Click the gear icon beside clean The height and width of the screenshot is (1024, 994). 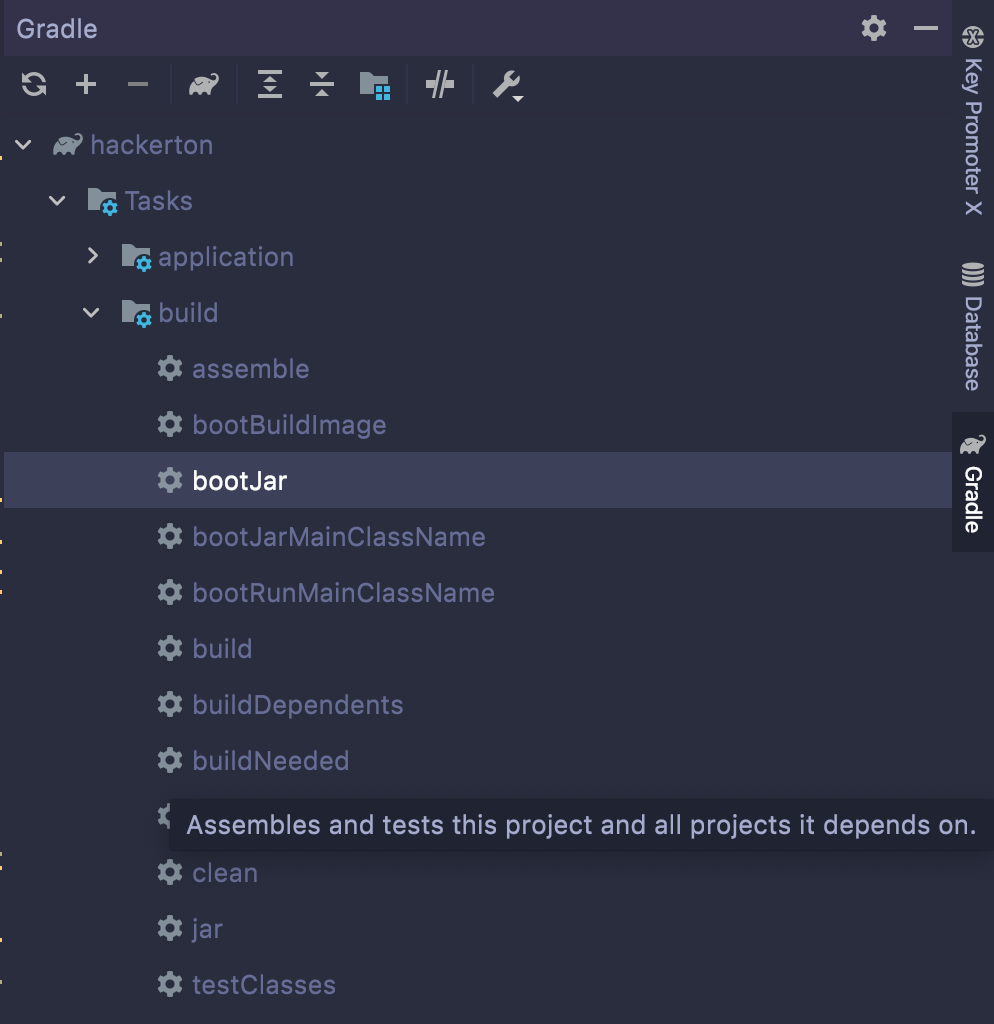[x=170, y=872]
